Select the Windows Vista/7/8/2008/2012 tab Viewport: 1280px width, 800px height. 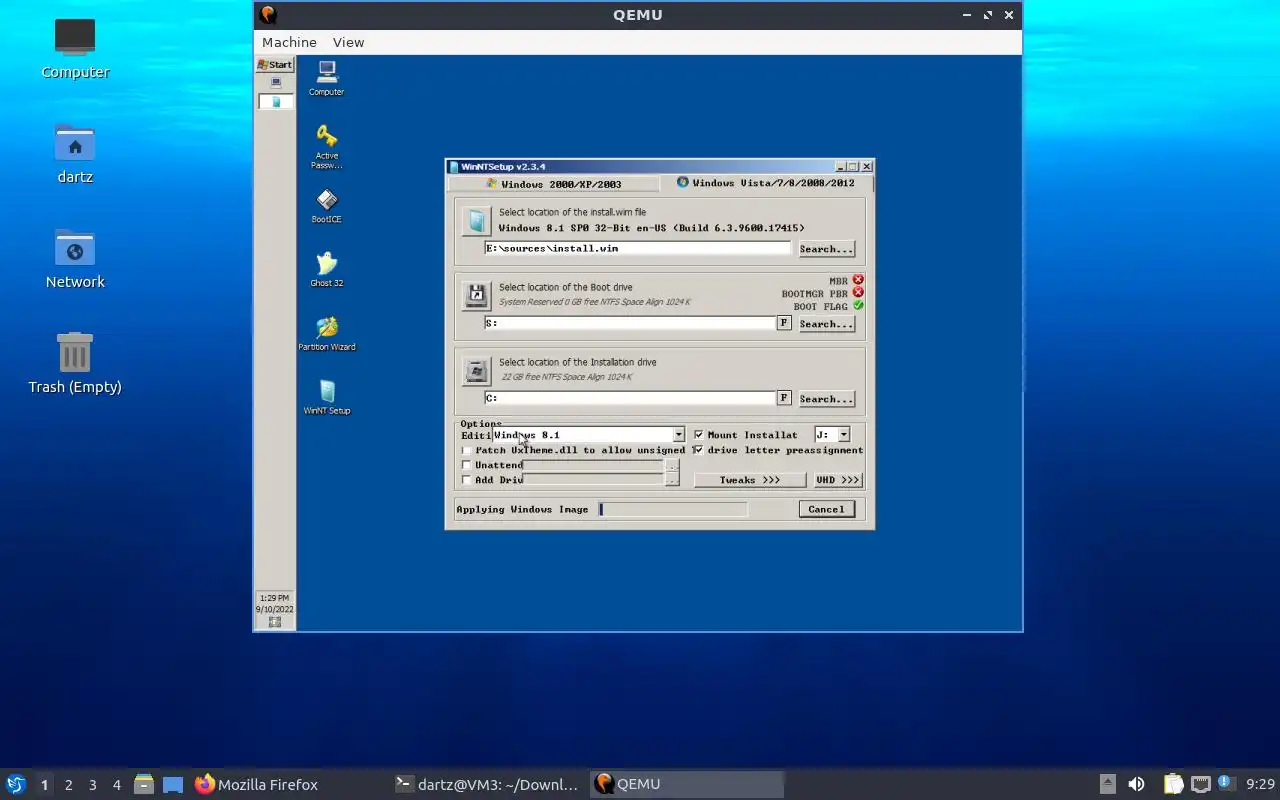click(x=766, y=183)
